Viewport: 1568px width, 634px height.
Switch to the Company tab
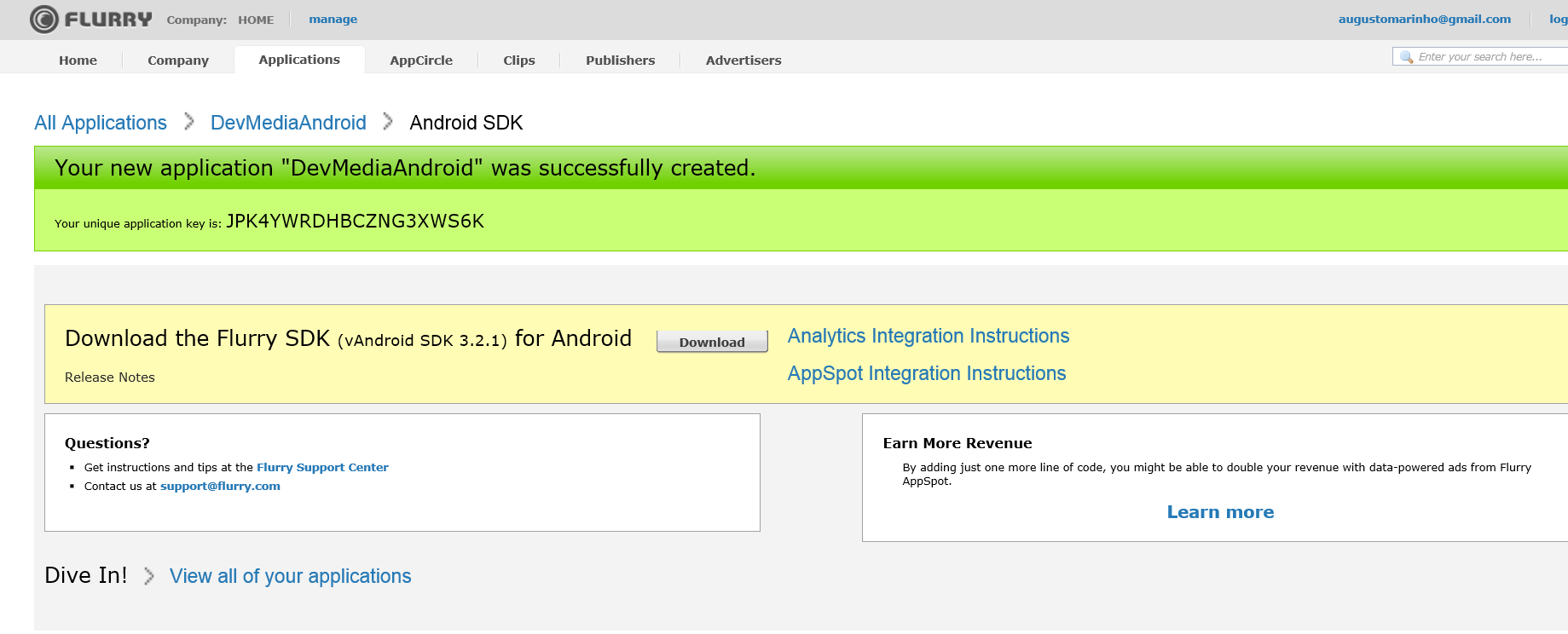[x=178, y=61]
